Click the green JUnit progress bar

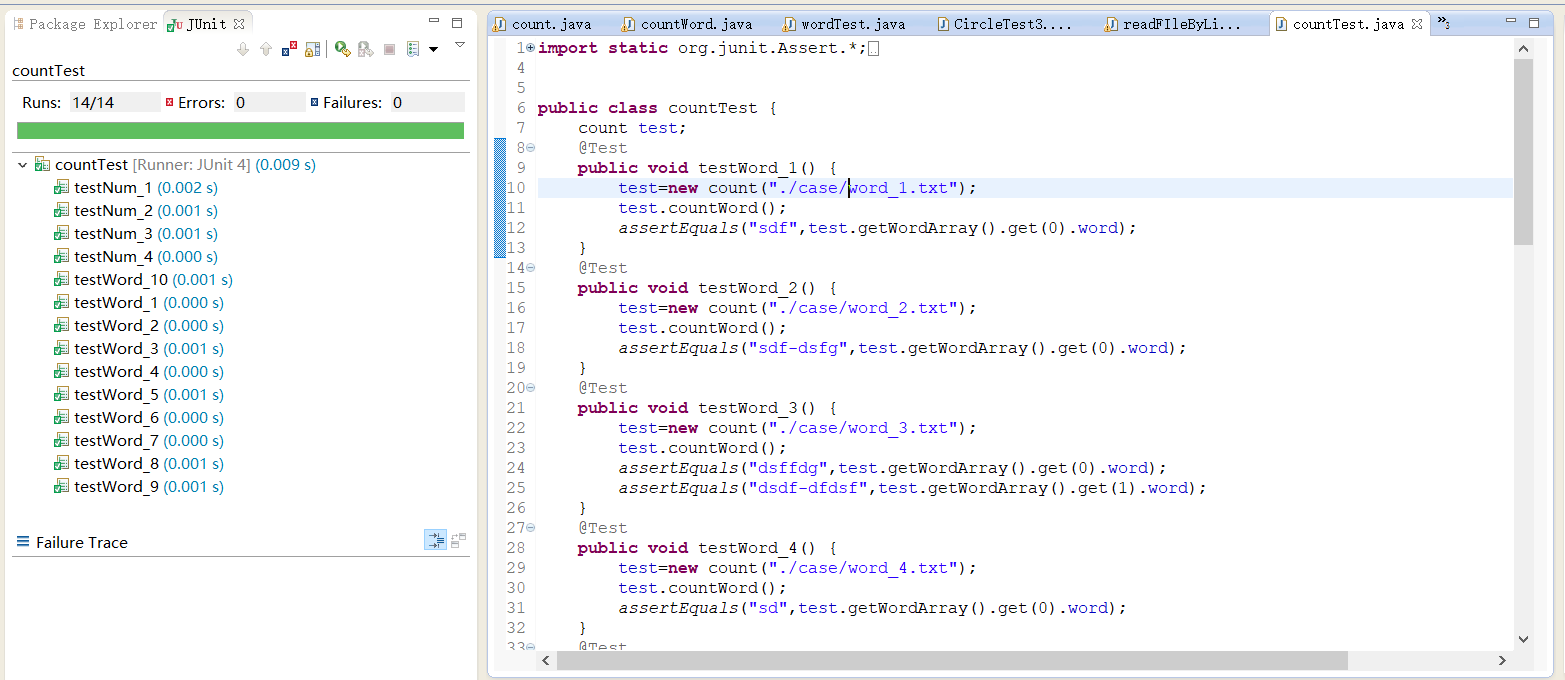point(240,131)
